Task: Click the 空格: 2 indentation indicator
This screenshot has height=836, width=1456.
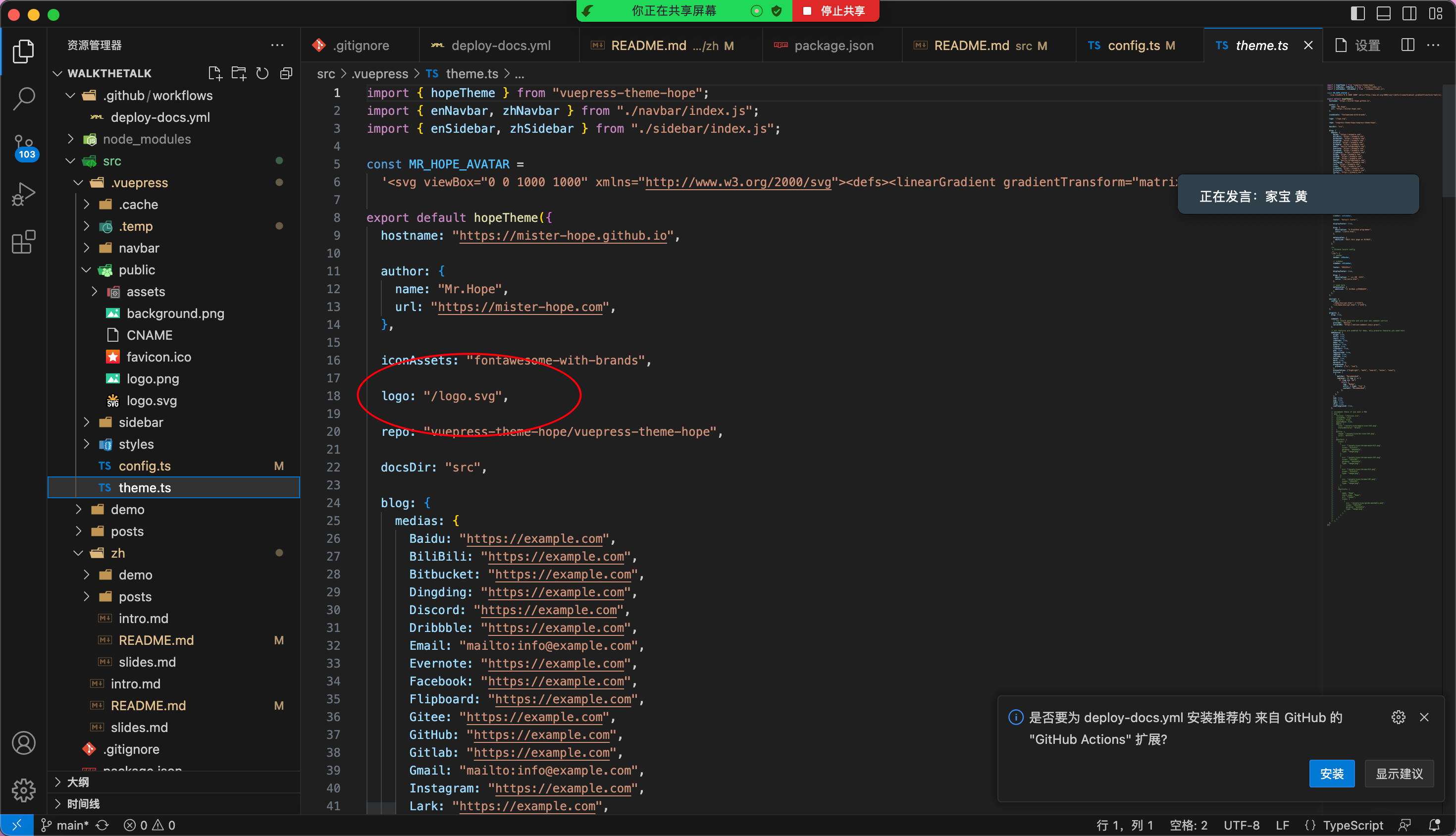Action: click(1189, 825)
